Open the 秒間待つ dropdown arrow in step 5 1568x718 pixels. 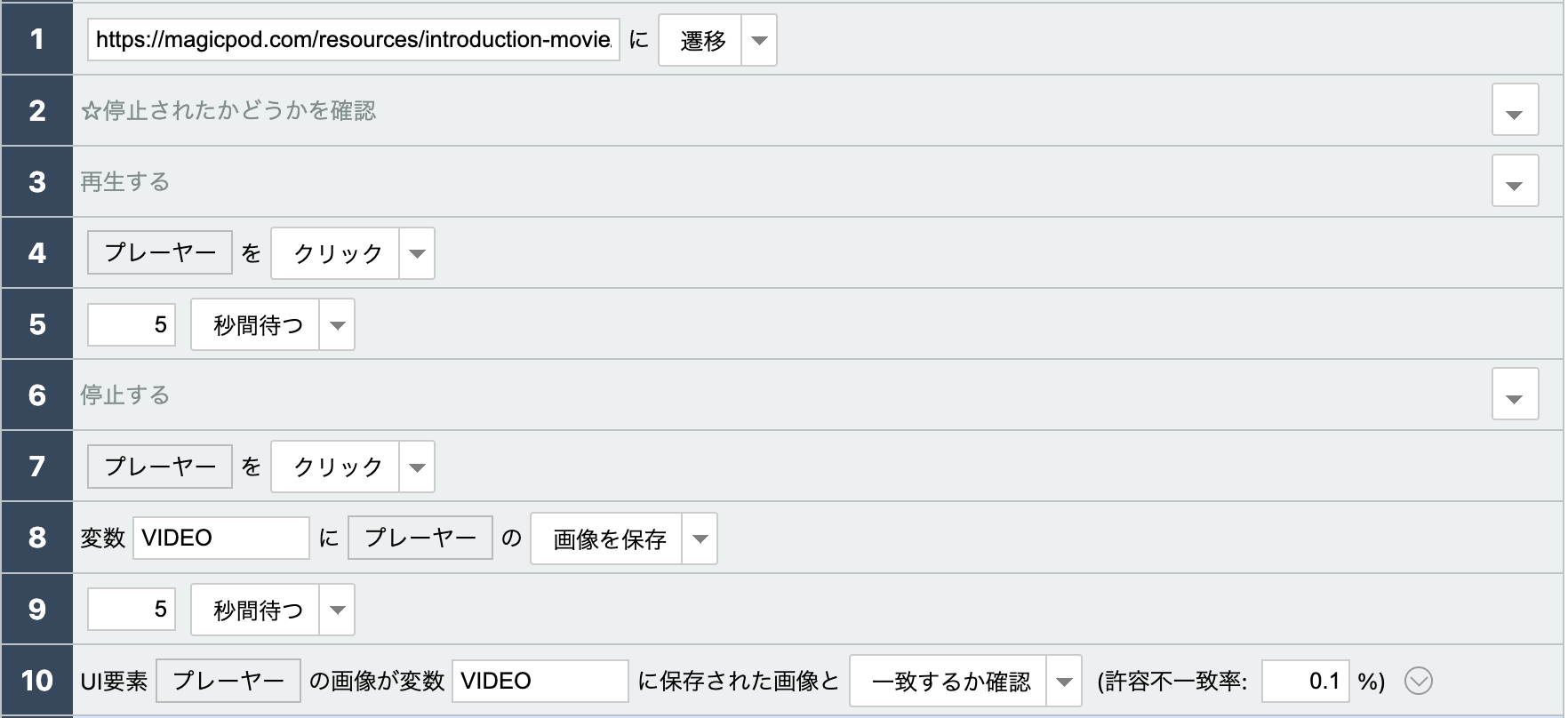337,324
